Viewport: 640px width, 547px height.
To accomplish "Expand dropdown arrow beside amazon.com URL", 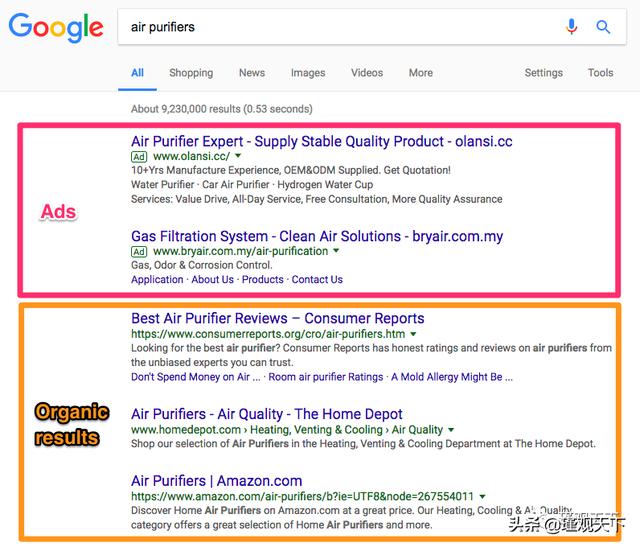I will 482,496.
